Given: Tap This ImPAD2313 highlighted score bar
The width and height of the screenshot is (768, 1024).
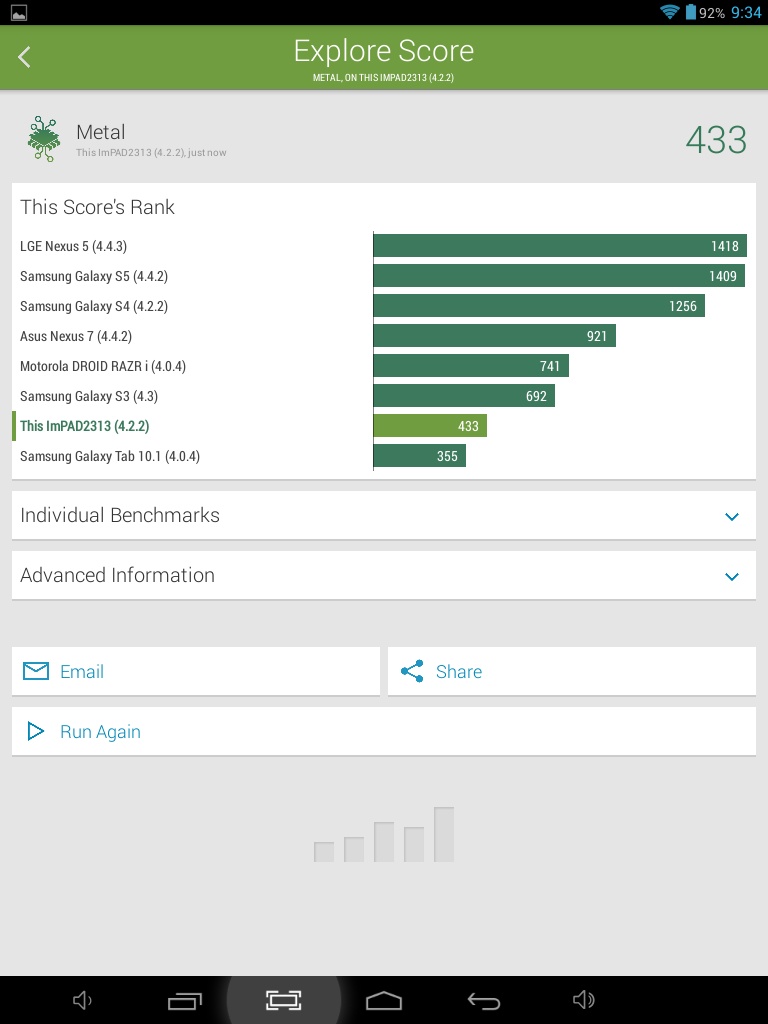Looking at the screenshot, I should [430, 426].
